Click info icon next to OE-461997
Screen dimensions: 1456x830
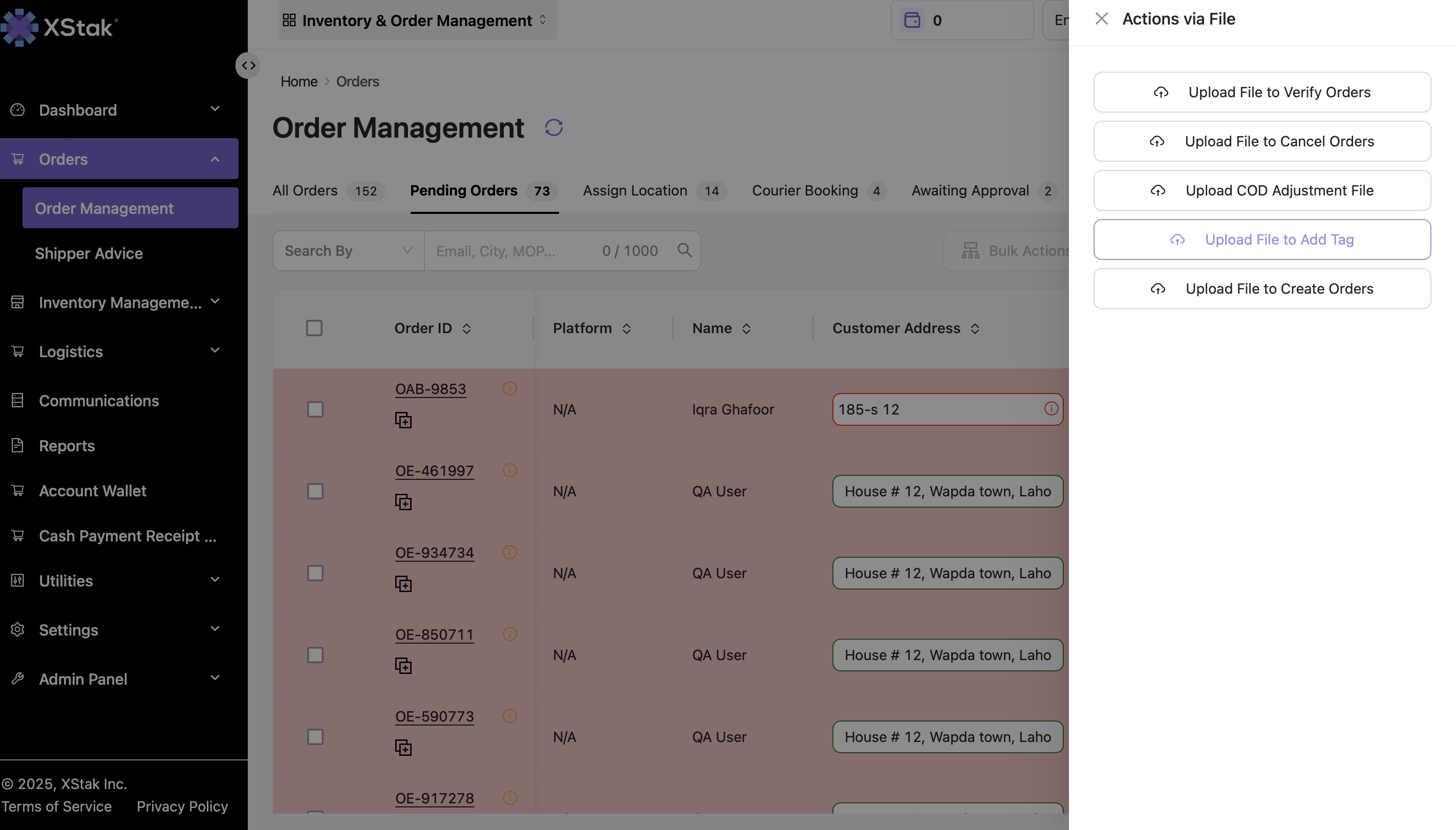pyautogui.click(x=509, y=470)
